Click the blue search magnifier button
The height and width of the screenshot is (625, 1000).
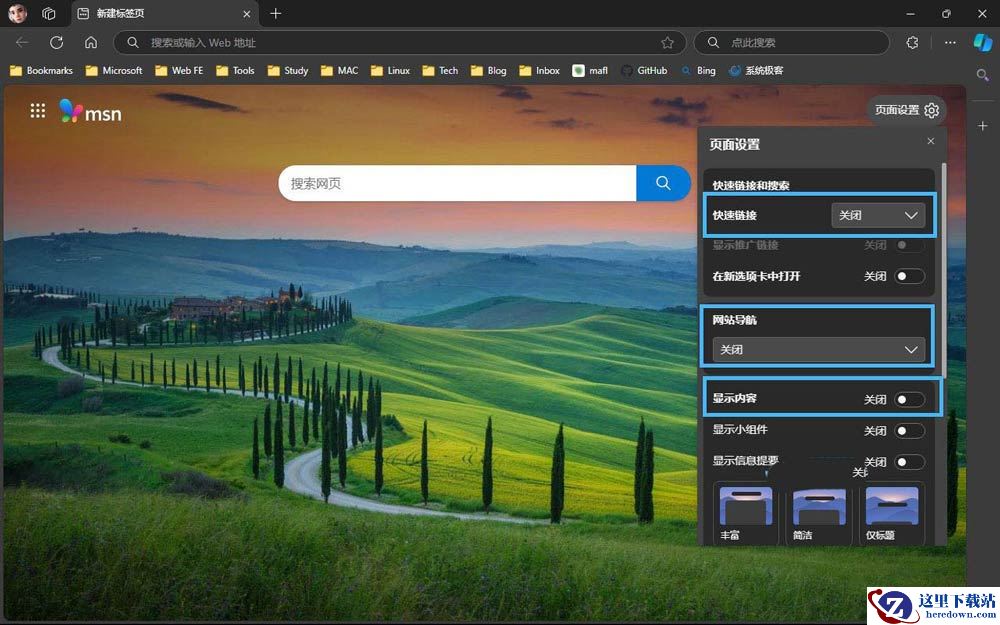click(663, 184)
